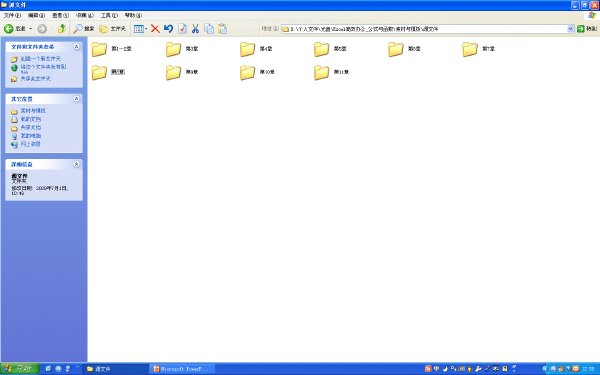Screen dimensions: 600x375
Task: Collapse the Details panel chevron
Action: [76, 164]
